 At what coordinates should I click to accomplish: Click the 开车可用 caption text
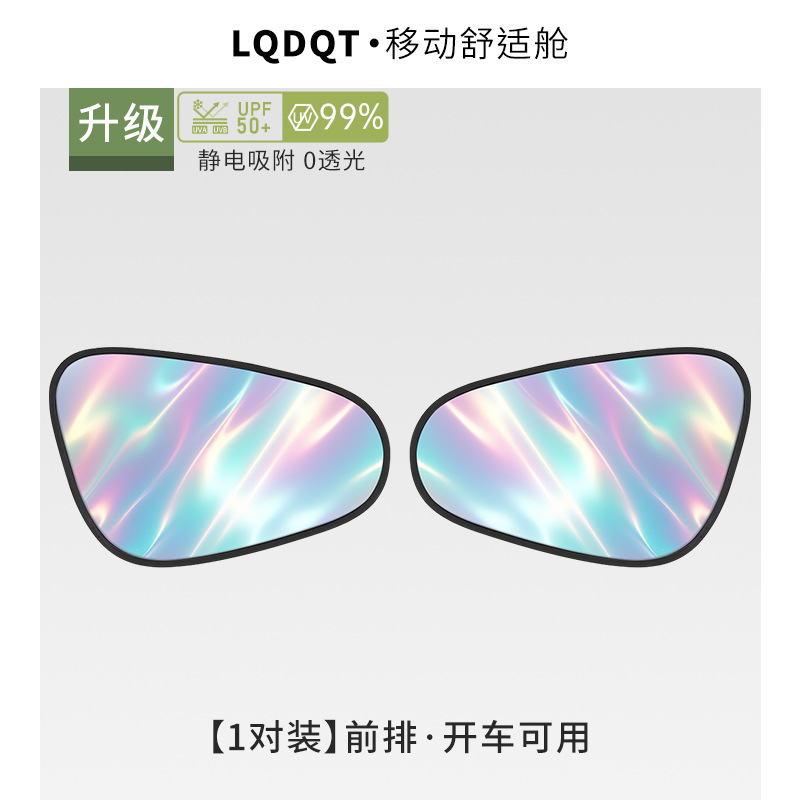(516, 737)
